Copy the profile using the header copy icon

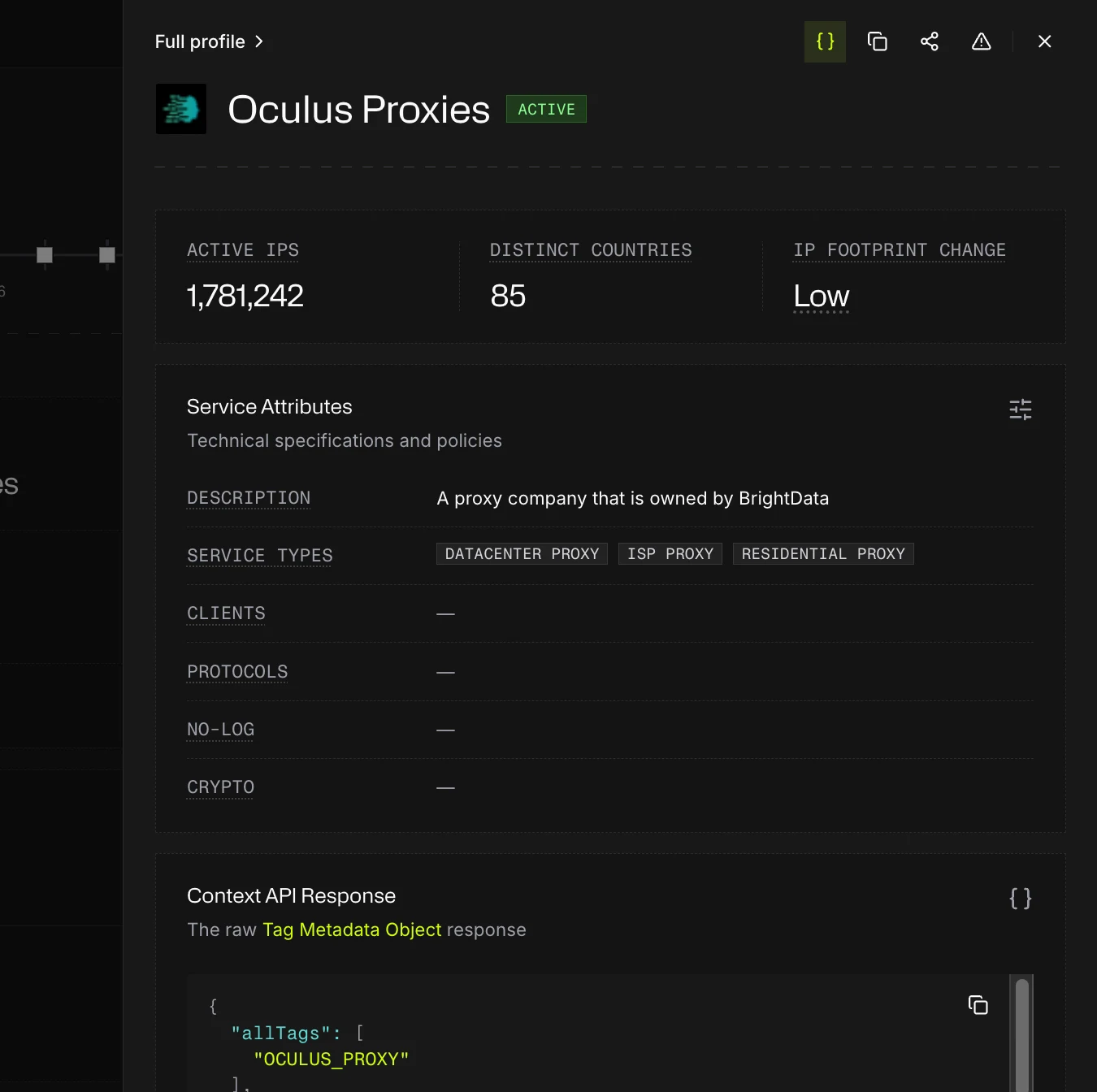tap(878, 41)
